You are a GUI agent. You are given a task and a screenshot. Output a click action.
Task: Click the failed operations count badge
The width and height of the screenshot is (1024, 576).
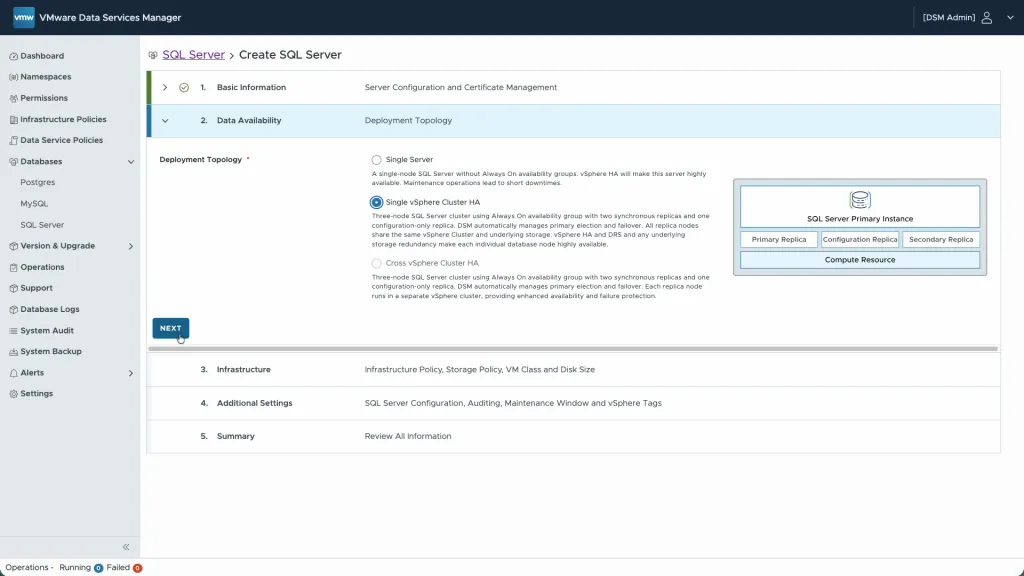pyautogui.click(x=137, y=568)
